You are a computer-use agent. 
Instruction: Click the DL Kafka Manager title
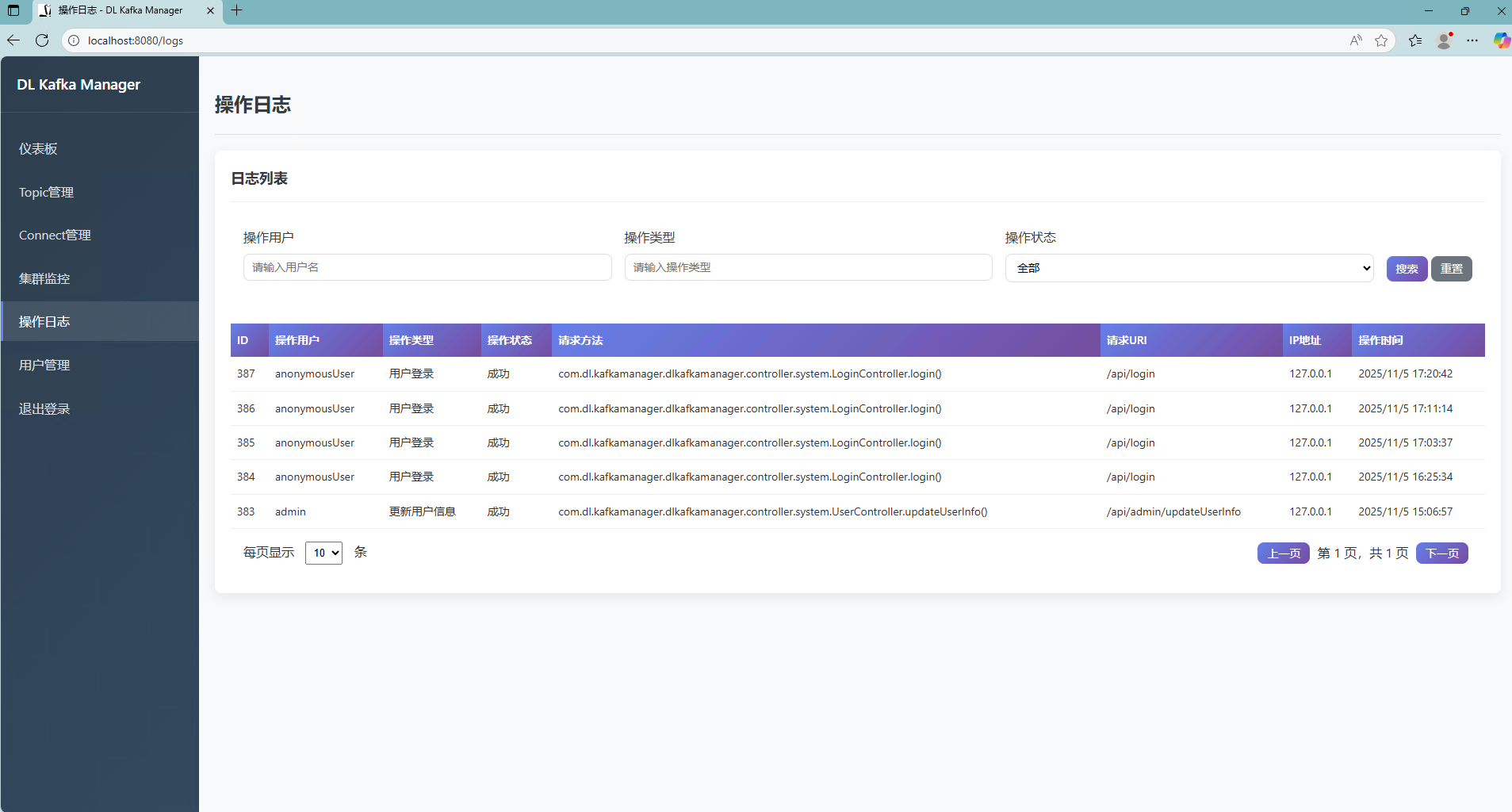pyautogui.click(x=78, y=85)
